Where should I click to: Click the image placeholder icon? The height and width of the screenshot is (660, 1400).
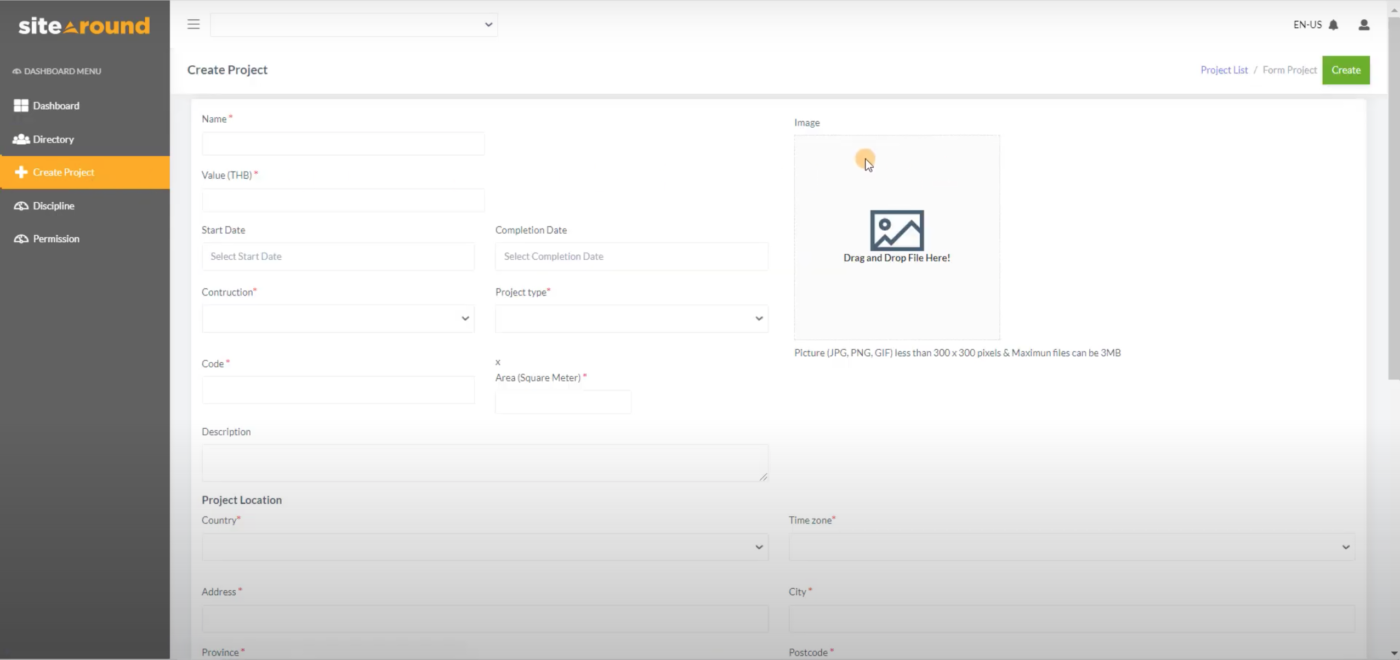(x=896, y=231)
